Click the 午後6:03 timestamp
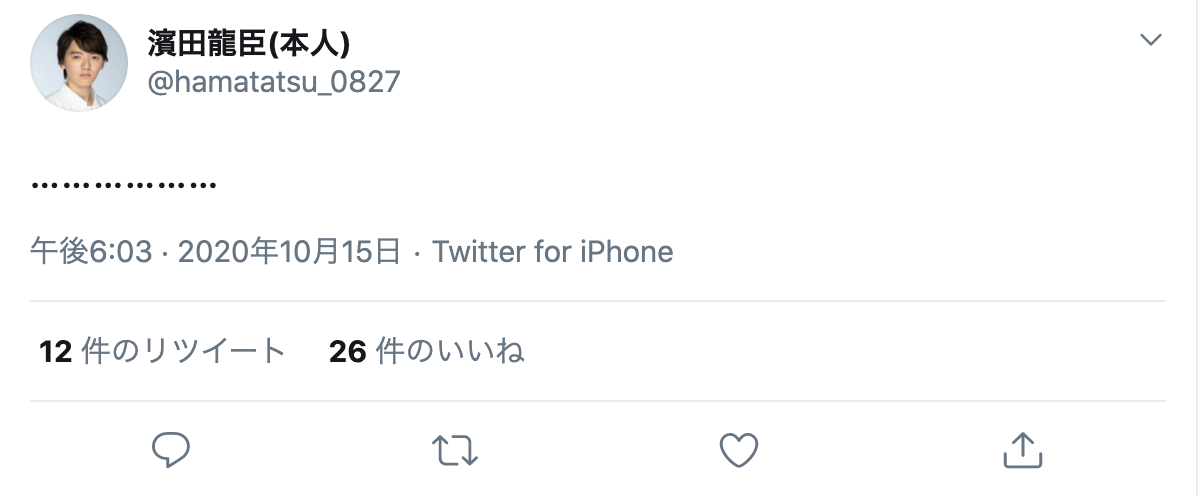Viewport: 1200px width, 496px height. (x=91, y=251)
